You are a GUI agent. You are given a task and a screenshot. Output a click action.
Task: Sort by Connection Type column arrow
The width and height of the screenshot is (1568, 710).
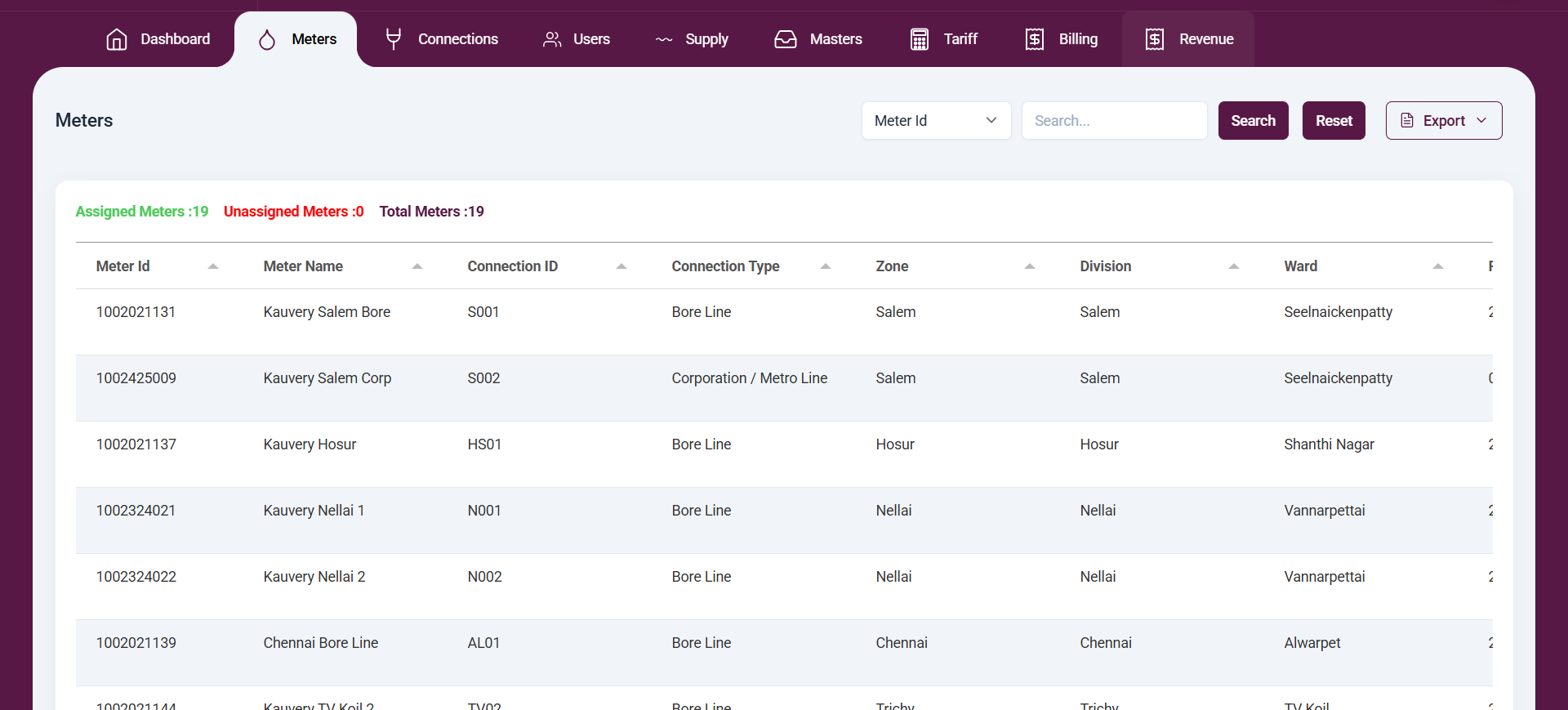(826, 266)
